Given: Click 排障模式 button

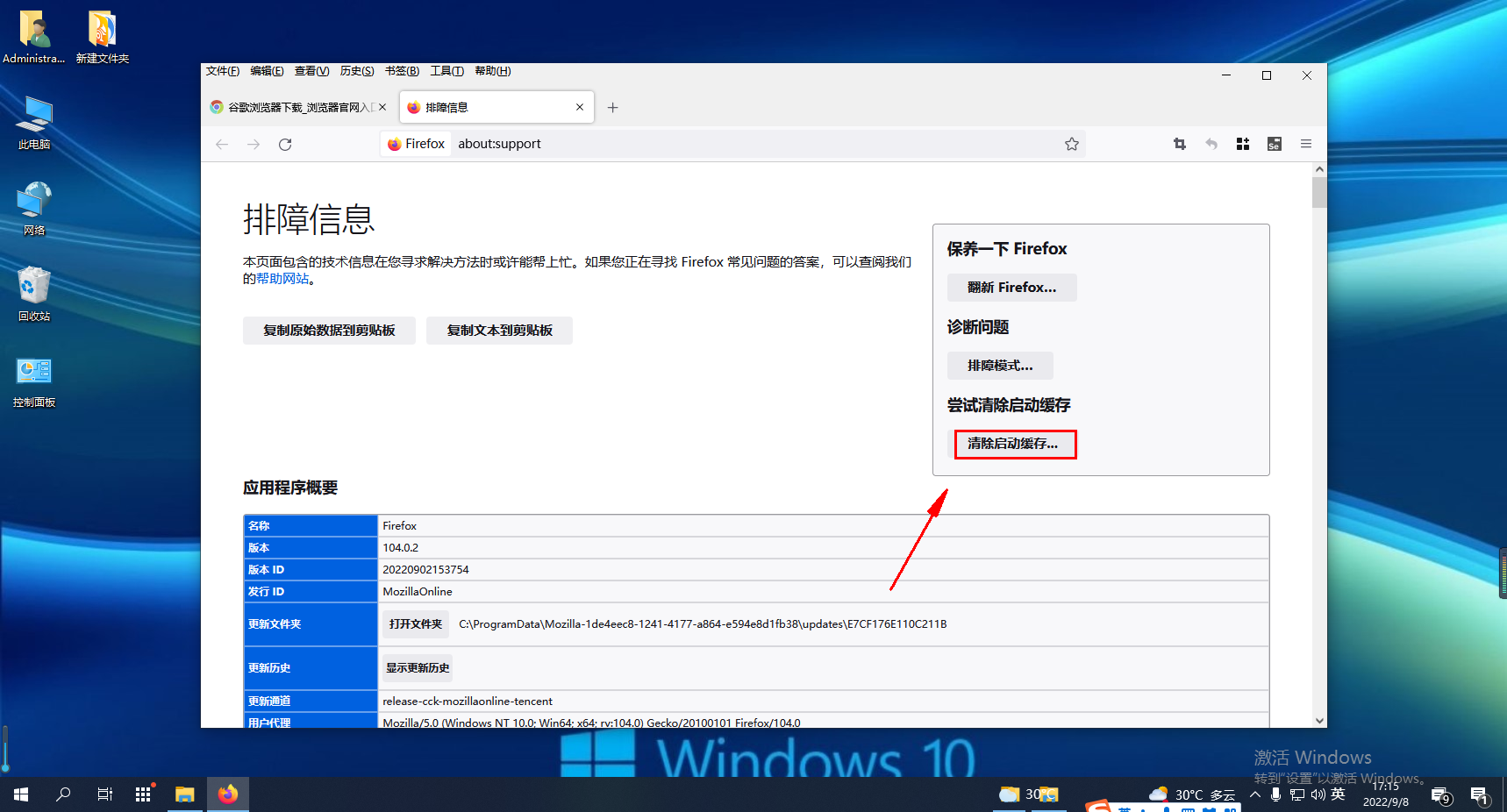Looking at the screenshot, I should [1000, 366].
